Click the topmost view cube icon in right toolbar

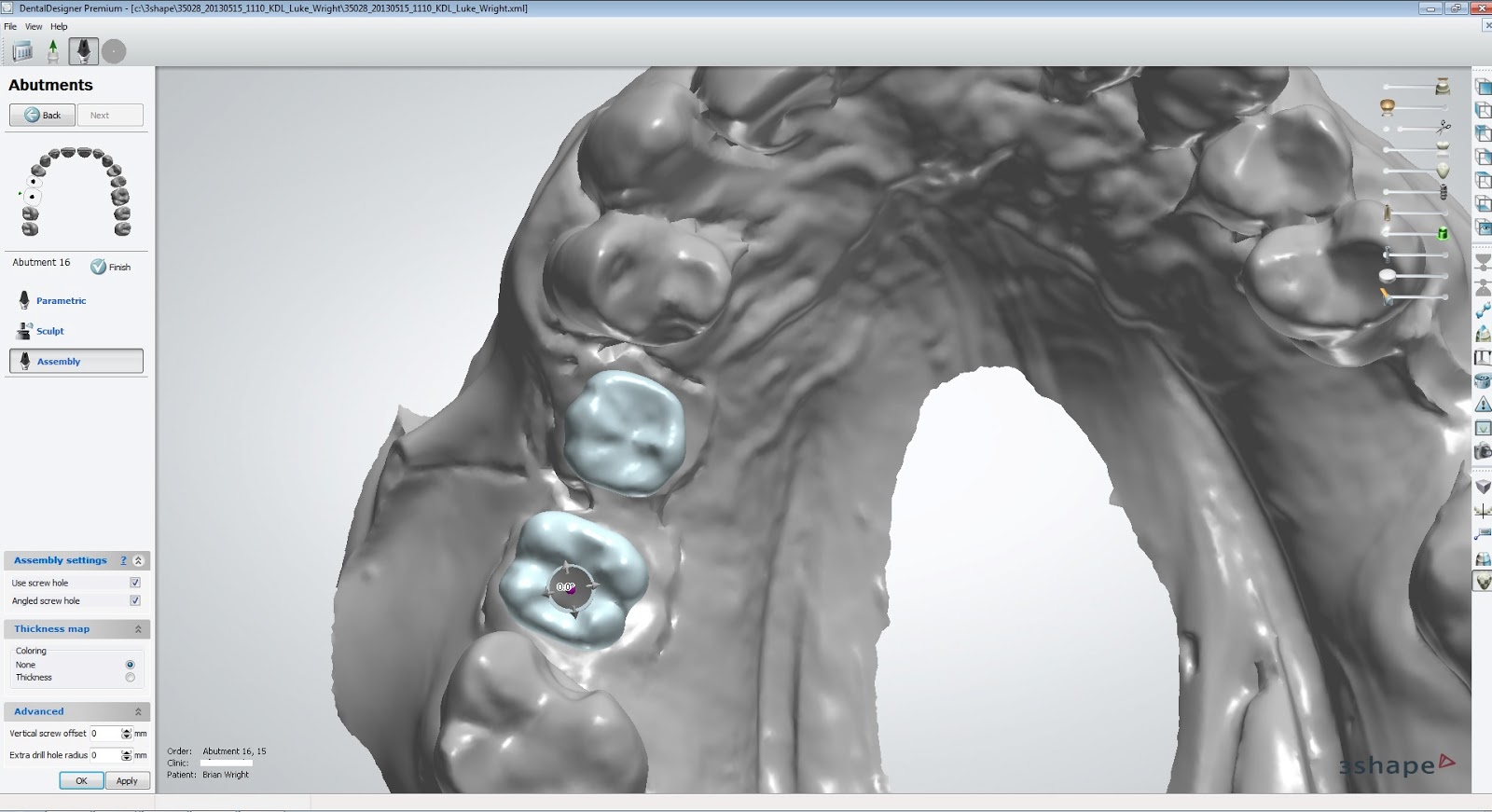click(1483, 87)
